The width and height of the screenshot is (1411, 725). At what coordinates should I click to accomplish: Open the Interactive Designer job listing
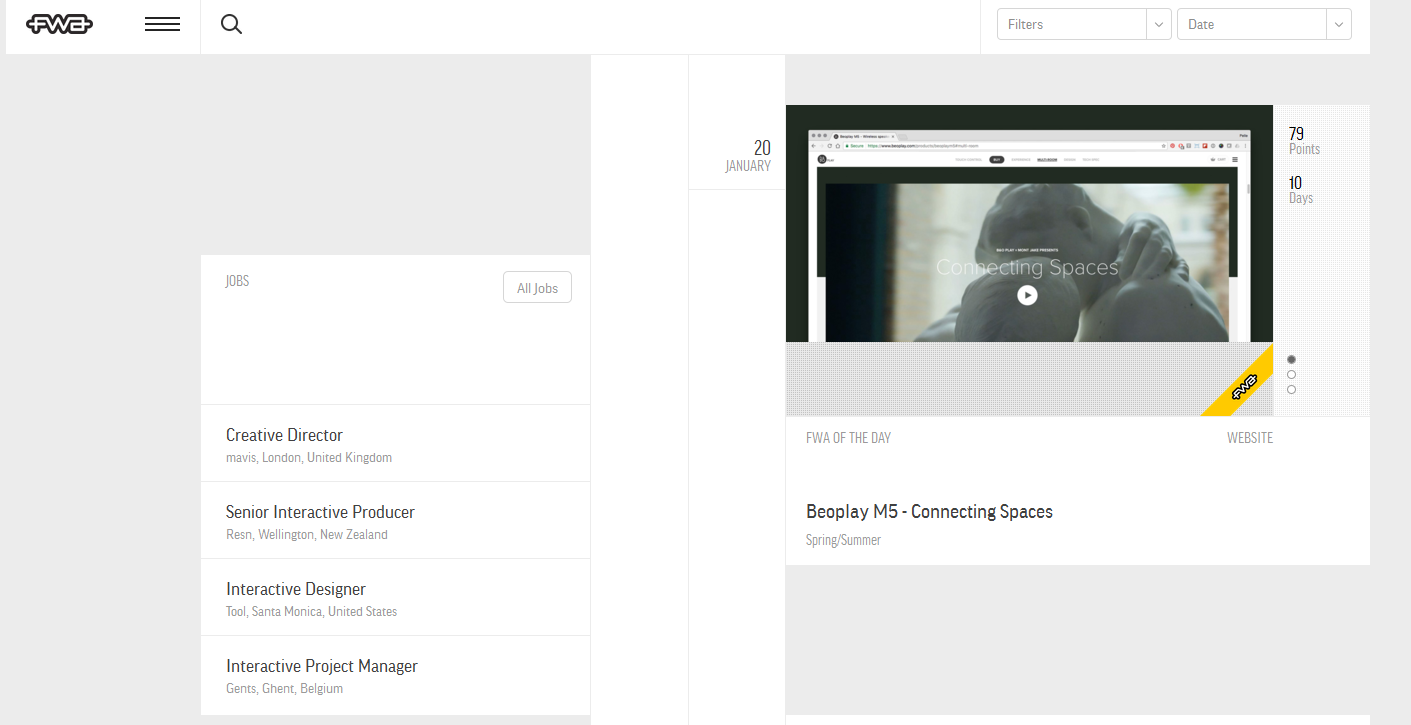[x=395, y=597]
